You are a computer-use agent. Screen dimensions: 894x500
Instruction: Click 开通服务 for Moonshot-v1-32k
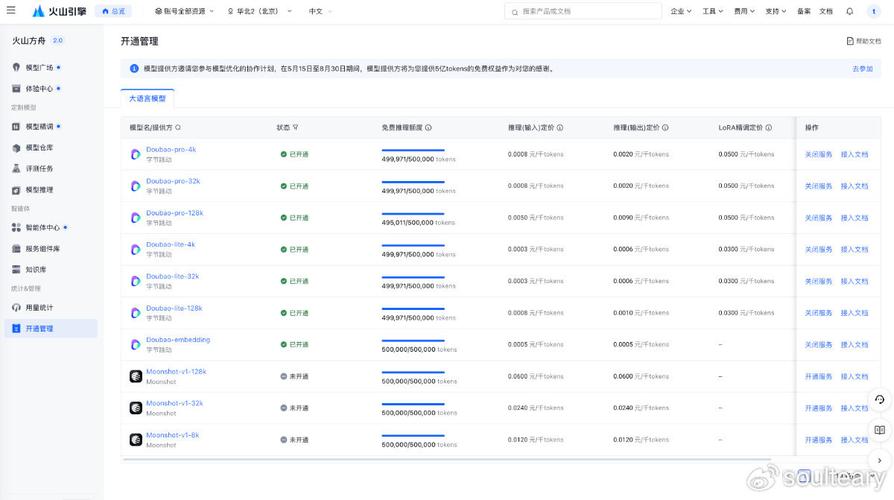pos(818,408)
